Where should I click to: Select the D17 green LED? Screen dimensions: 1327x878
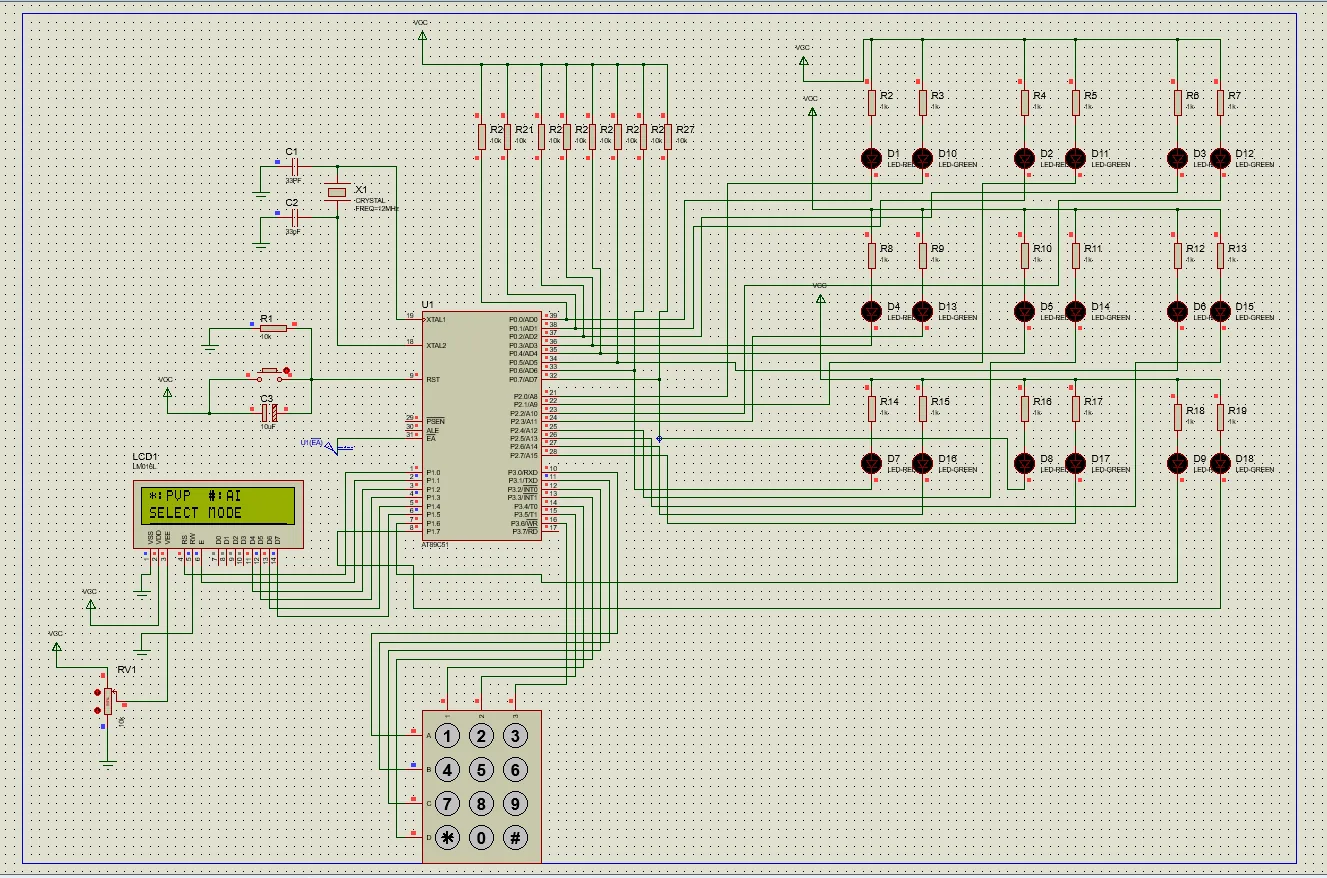click(1075, 463)
